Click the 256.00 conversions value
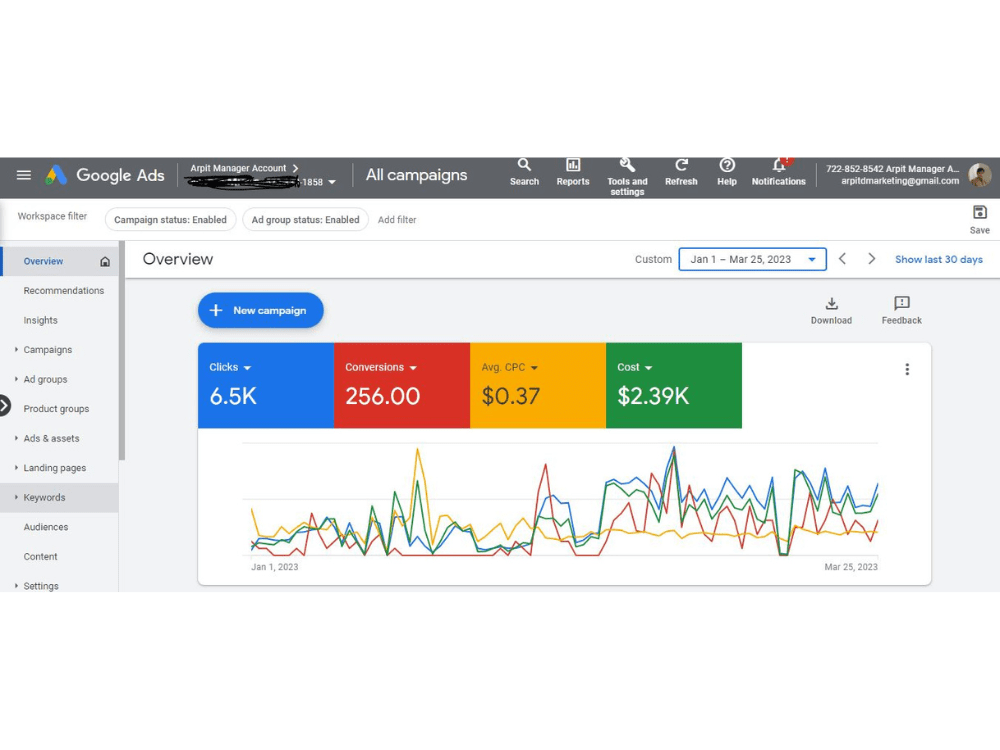This screenshot has height=750, width=1000. 383,396
